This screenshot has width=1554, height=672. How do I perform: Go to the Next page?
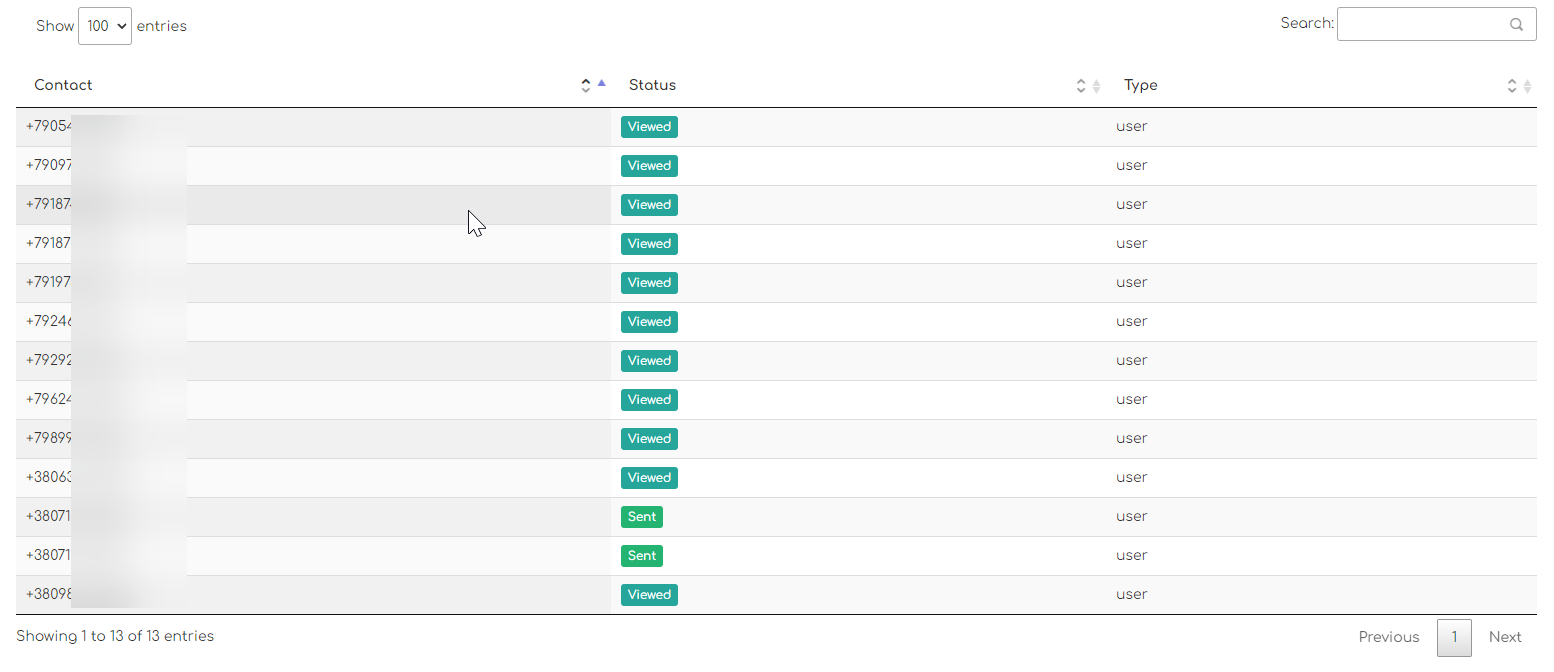tap(1504, 637)
